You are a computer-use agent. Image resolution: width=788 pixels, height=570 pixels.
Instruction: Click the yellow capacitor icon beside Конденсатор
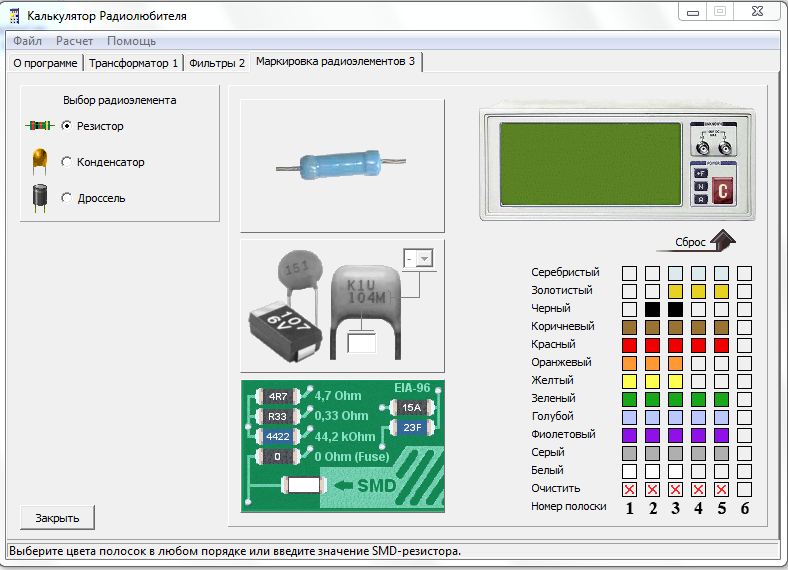pos(40,161)
